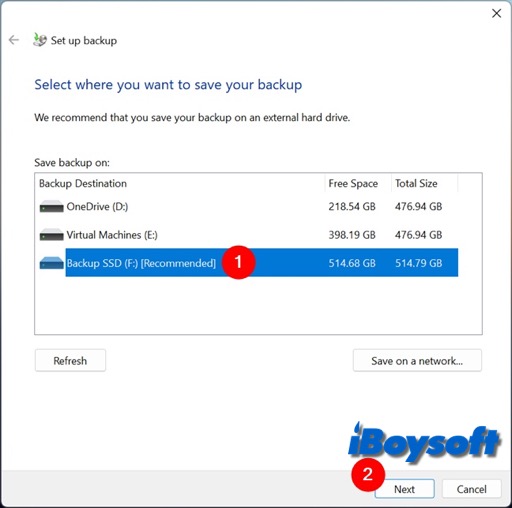Close the Set up backup dialog

[497, 13]
